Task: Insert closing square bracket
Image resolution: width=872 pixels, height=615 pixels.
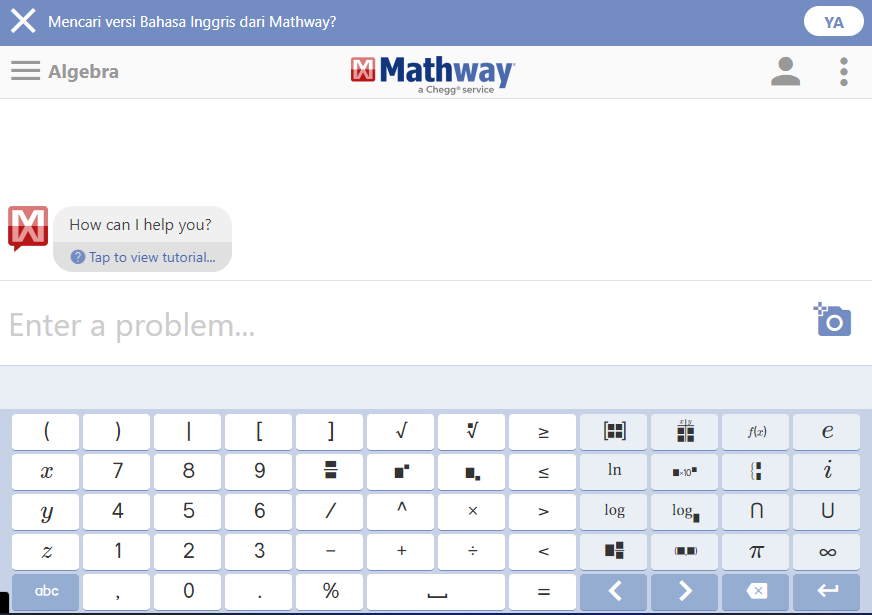Action: tap(330, 432)
